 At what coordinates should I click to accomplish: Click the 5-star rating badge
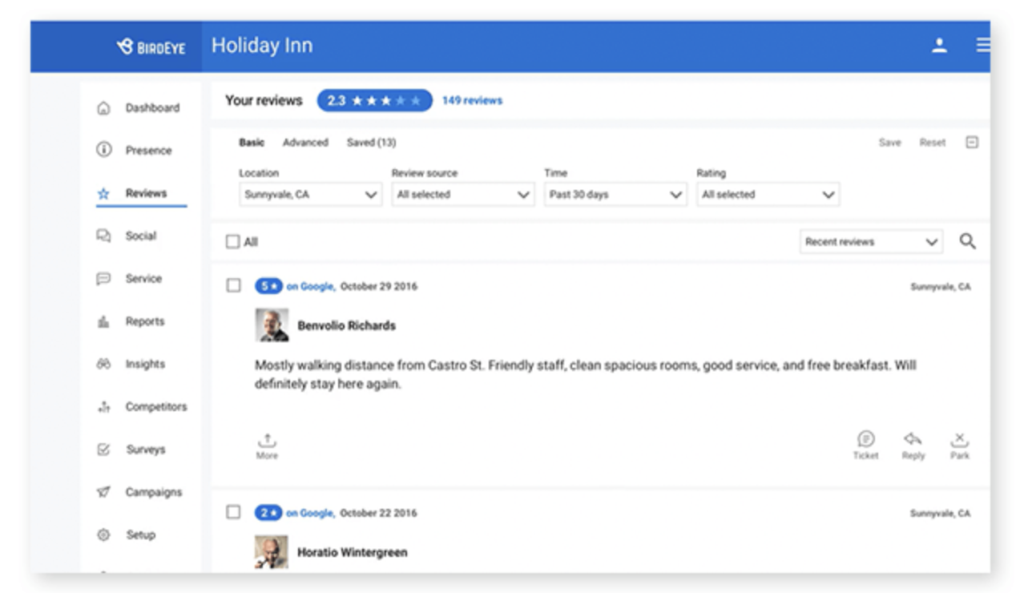268,286
